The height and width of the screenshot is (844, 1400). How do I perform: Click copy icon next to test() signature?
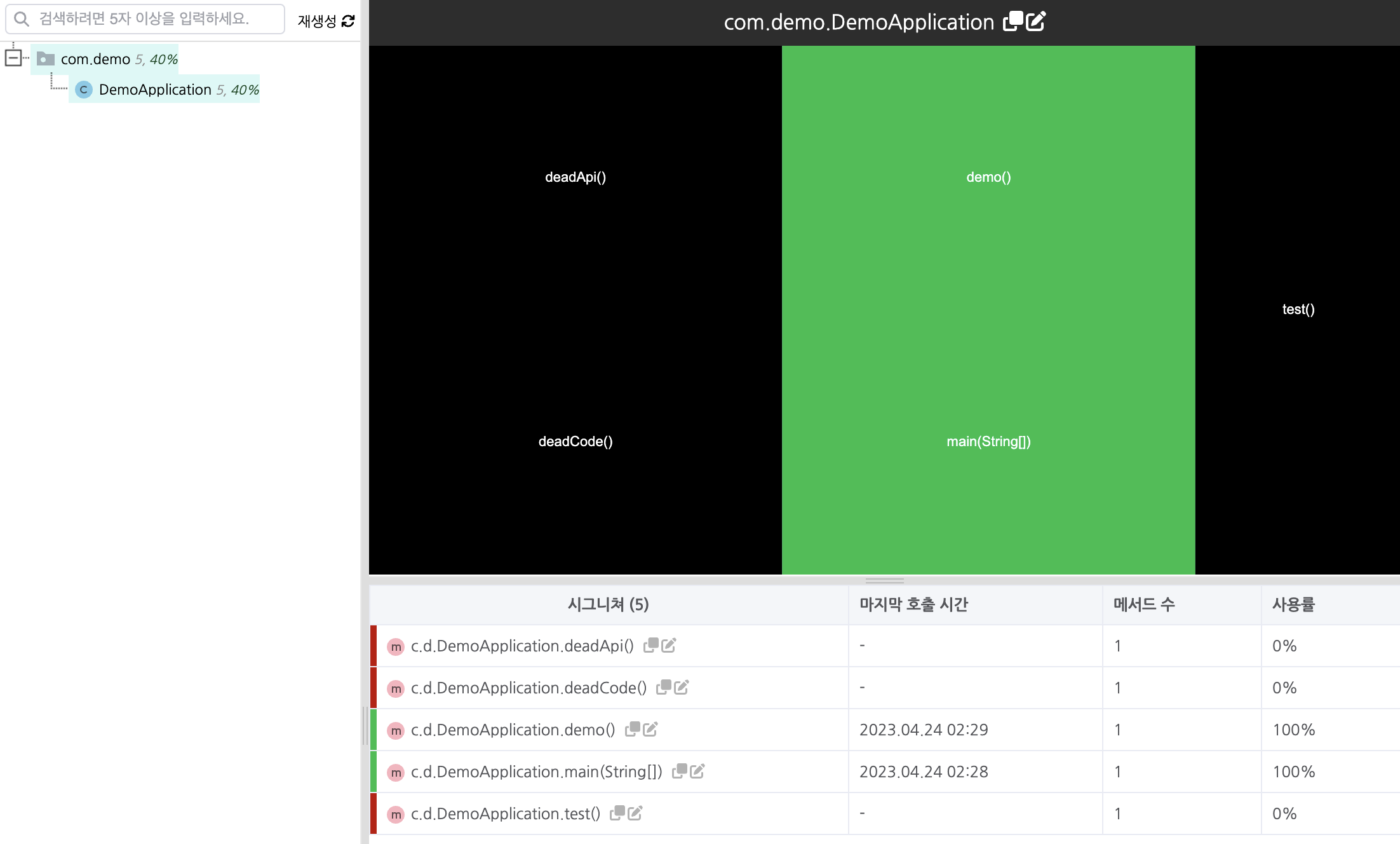pyautogui.click(x=617, y=813)
